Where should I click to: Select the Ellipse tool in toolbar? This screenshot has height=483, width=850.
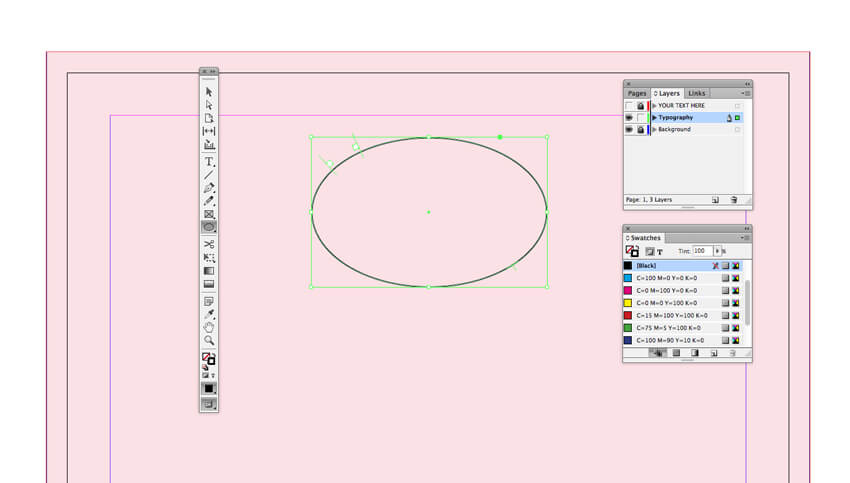point(209,227)
